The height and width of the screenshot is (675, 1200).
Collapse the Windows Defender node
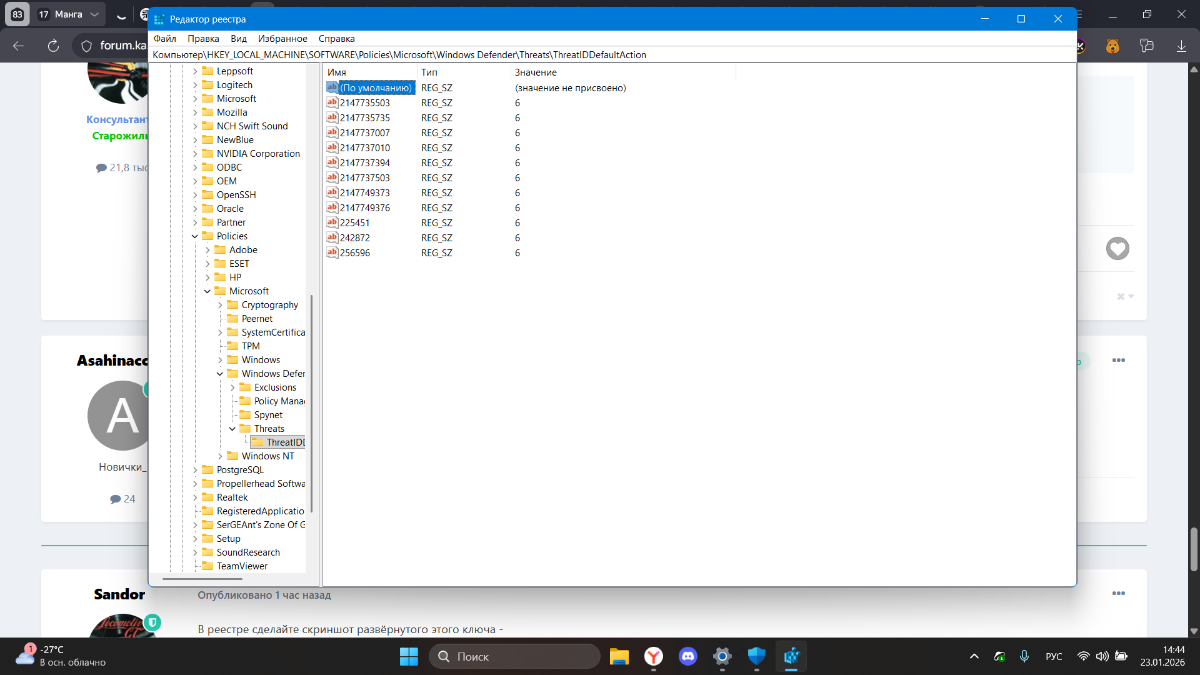(220, 374)
